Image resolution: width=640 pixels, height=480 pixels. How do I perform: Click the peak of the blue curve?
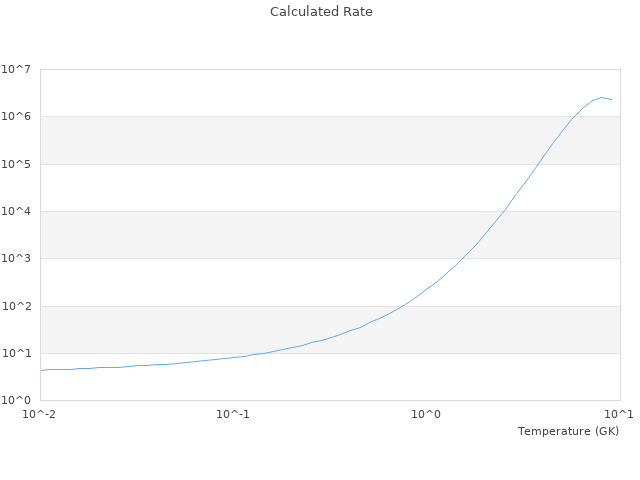point(602,97)
